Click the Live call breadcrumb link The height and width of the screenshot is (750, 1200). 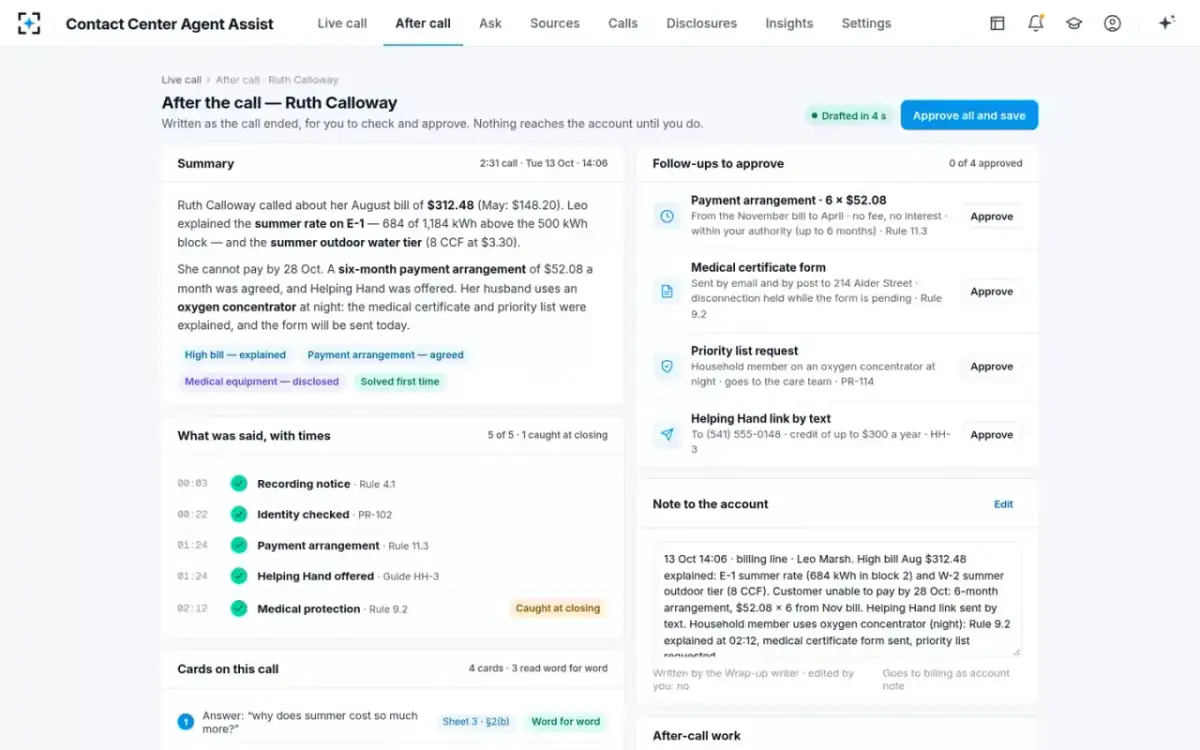(x=181, y=80)
